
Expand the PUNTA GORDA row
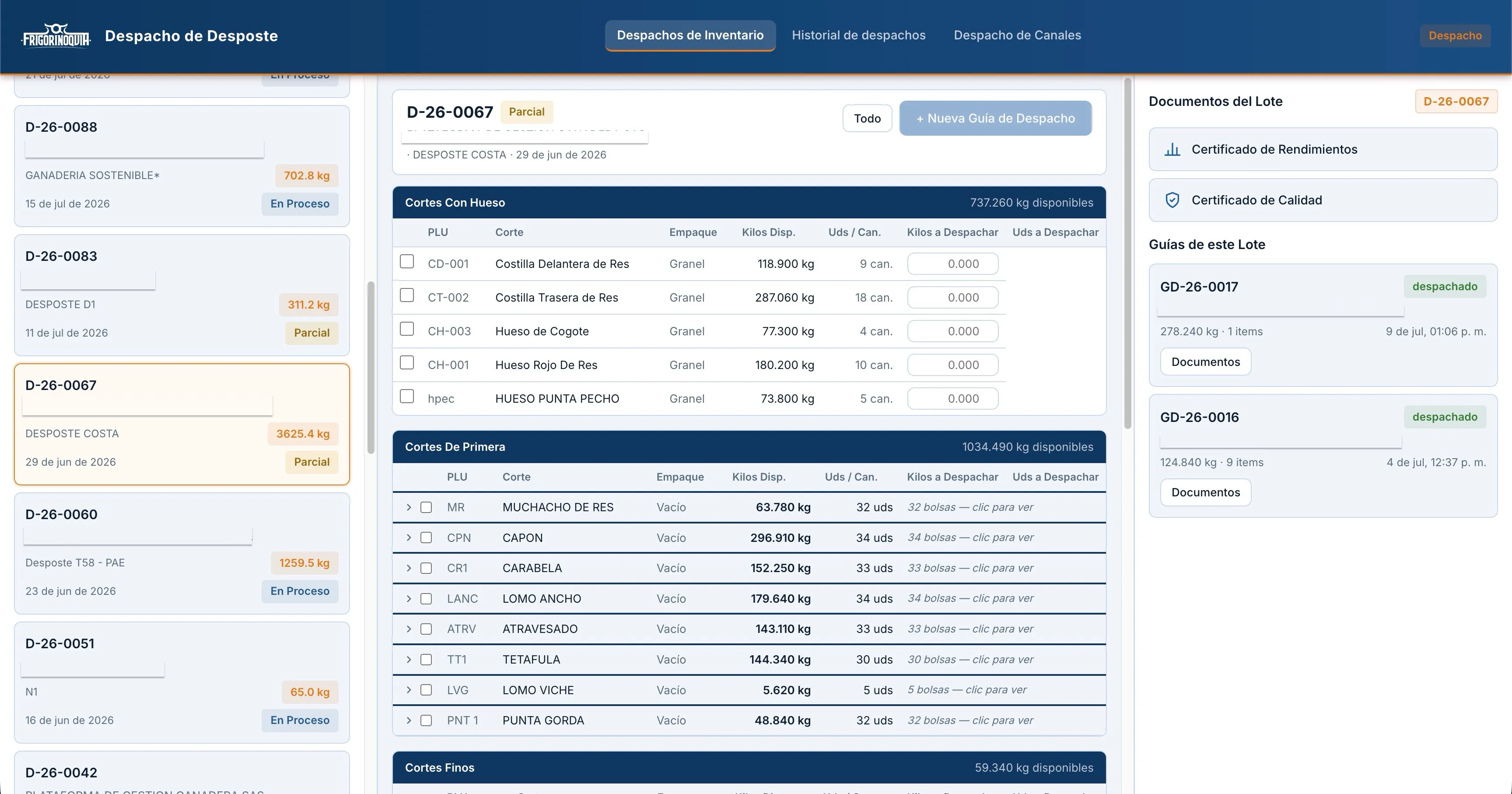(409, 720)
